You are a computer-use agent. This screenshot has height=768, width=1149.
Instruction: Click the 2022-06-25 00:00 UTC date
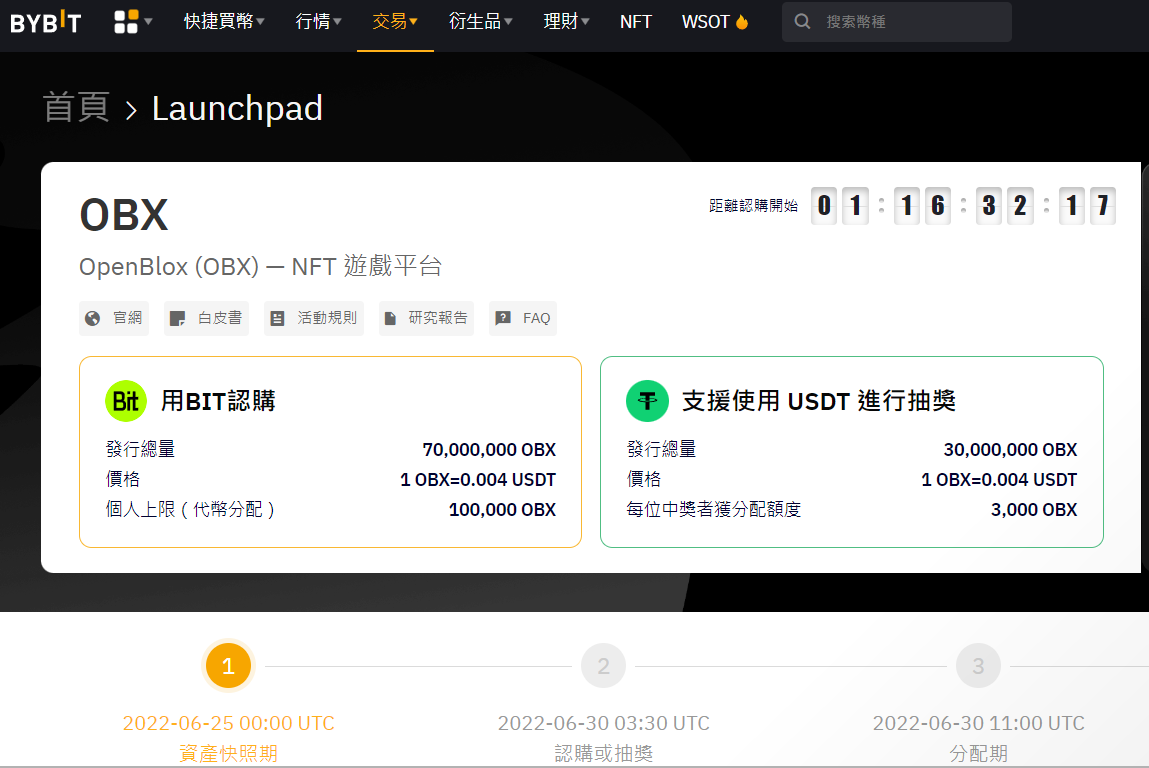coord(229,723)
